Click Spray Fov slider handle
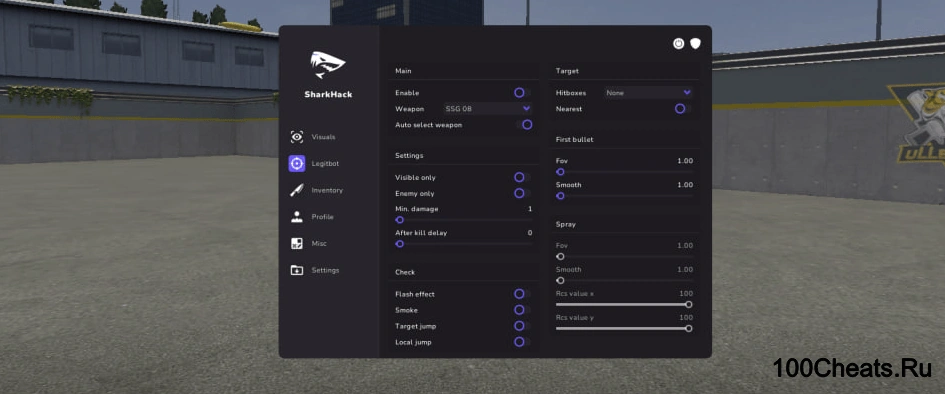 tap(560, 257)
